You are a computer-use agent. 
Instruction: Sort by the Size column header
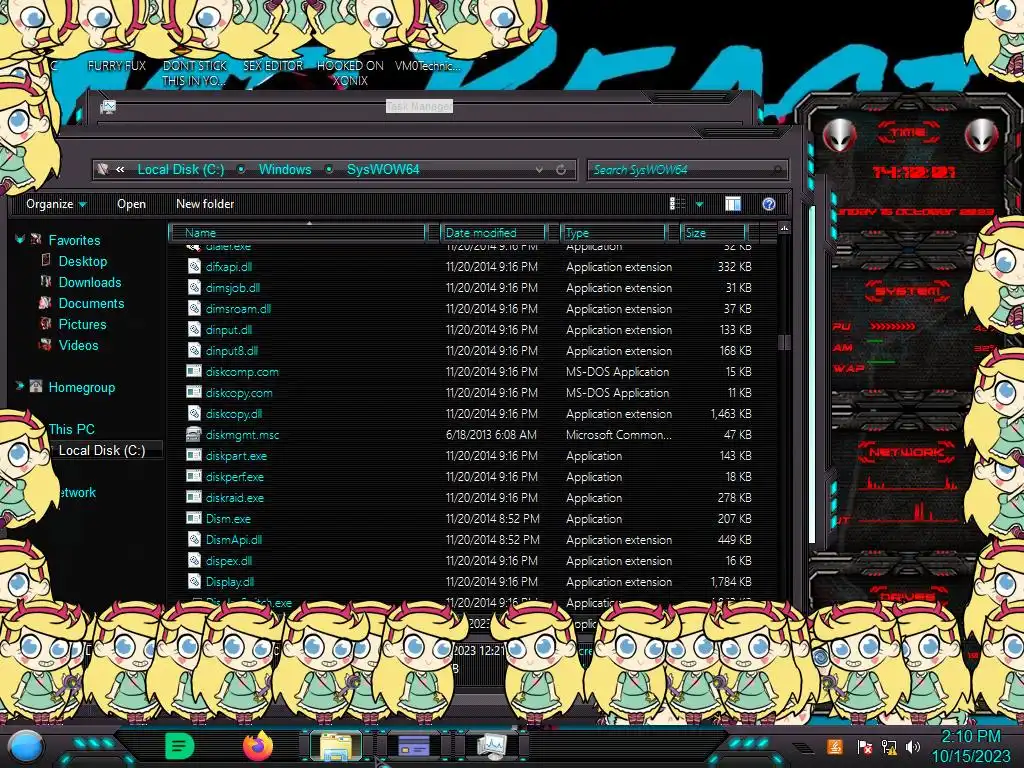pyautogui.click(x=713, y=232)
